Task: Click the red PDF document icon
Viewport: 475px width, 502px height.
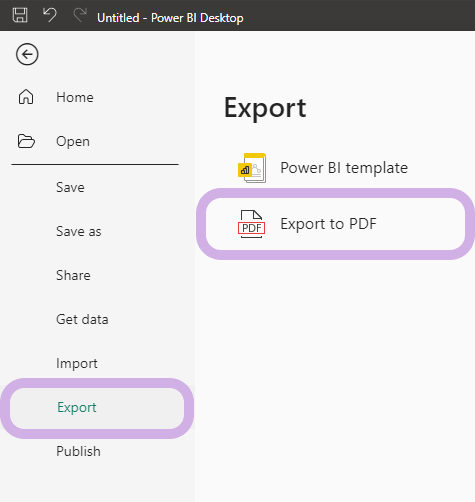Action: (252, 224)
